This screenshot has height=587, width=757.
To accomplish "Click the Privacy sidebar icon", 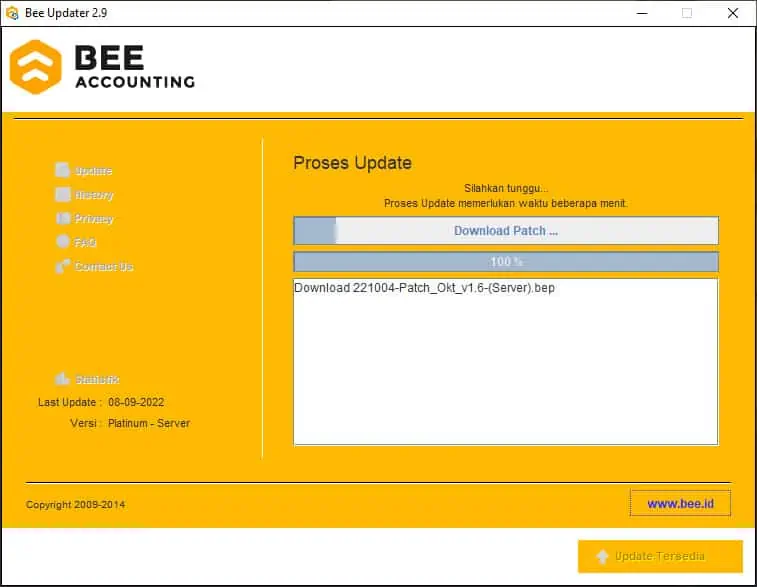I will click(x=63, y=218).
